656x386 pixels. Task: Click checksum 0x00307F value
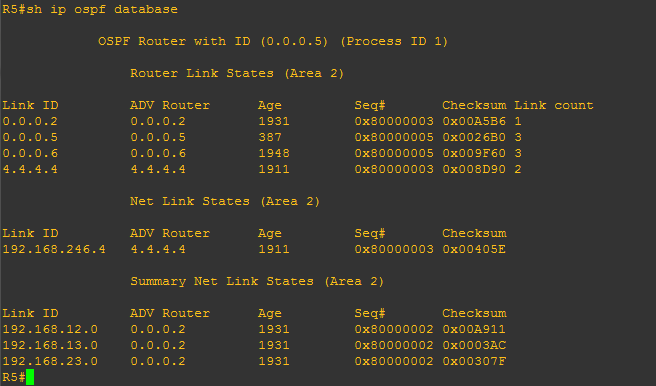[x=474, y=361]
